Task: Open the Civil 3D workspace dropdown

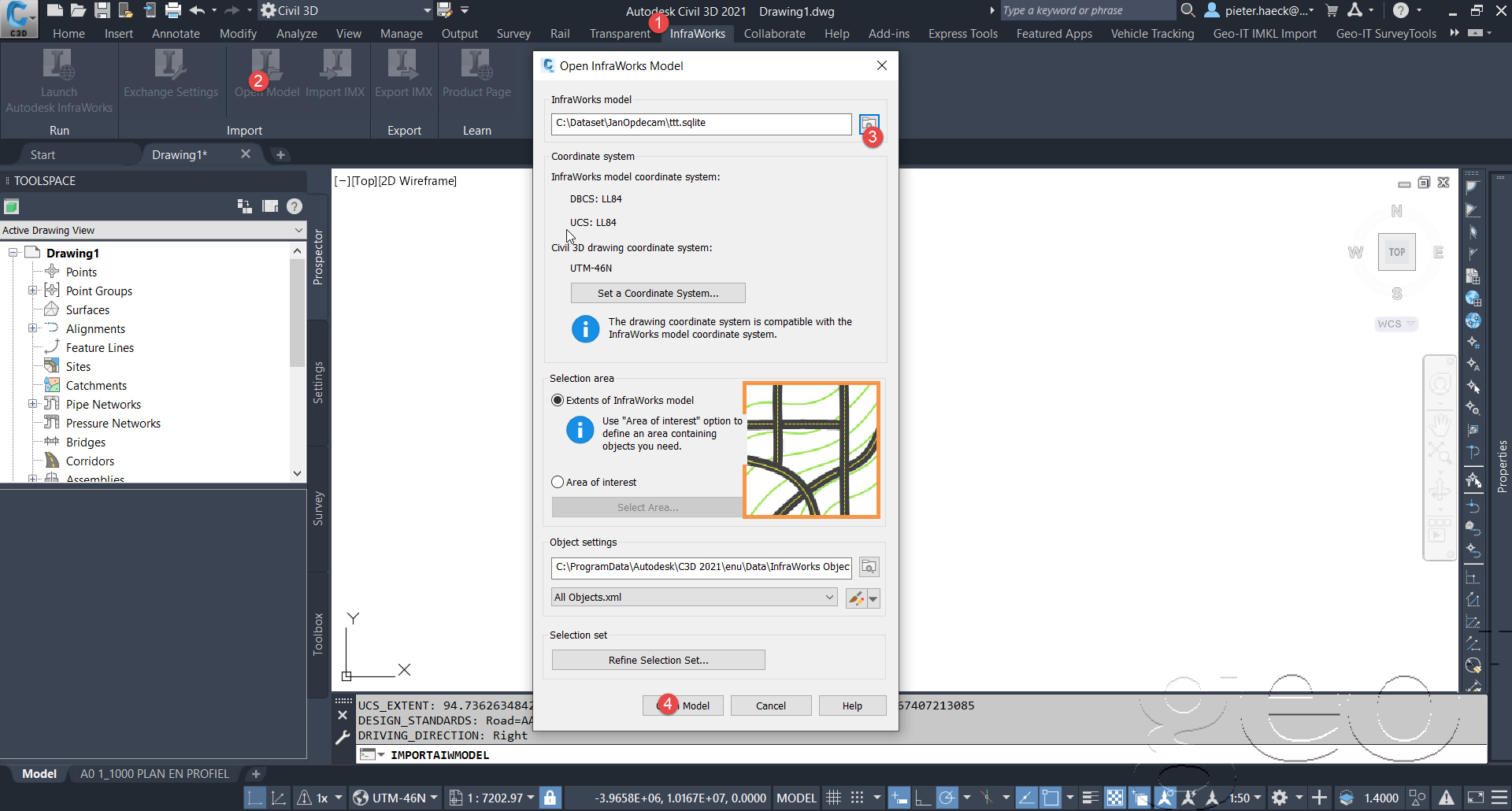Action: tap(346, 10)
